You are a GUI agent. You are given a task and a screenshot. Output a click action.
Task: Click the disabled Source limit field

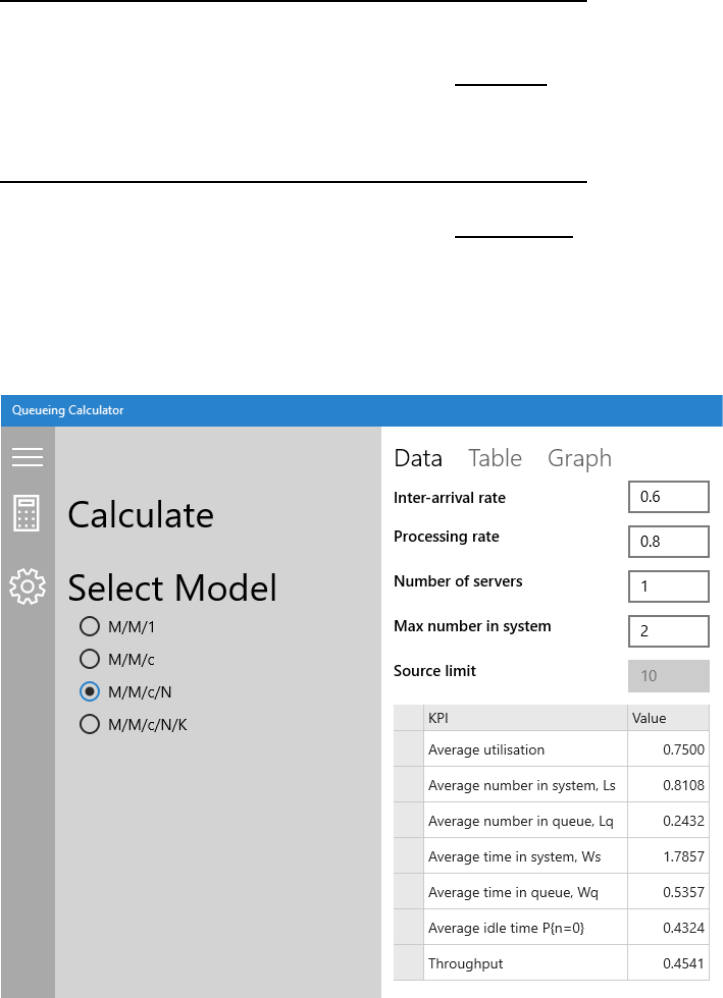pos(668,676)
